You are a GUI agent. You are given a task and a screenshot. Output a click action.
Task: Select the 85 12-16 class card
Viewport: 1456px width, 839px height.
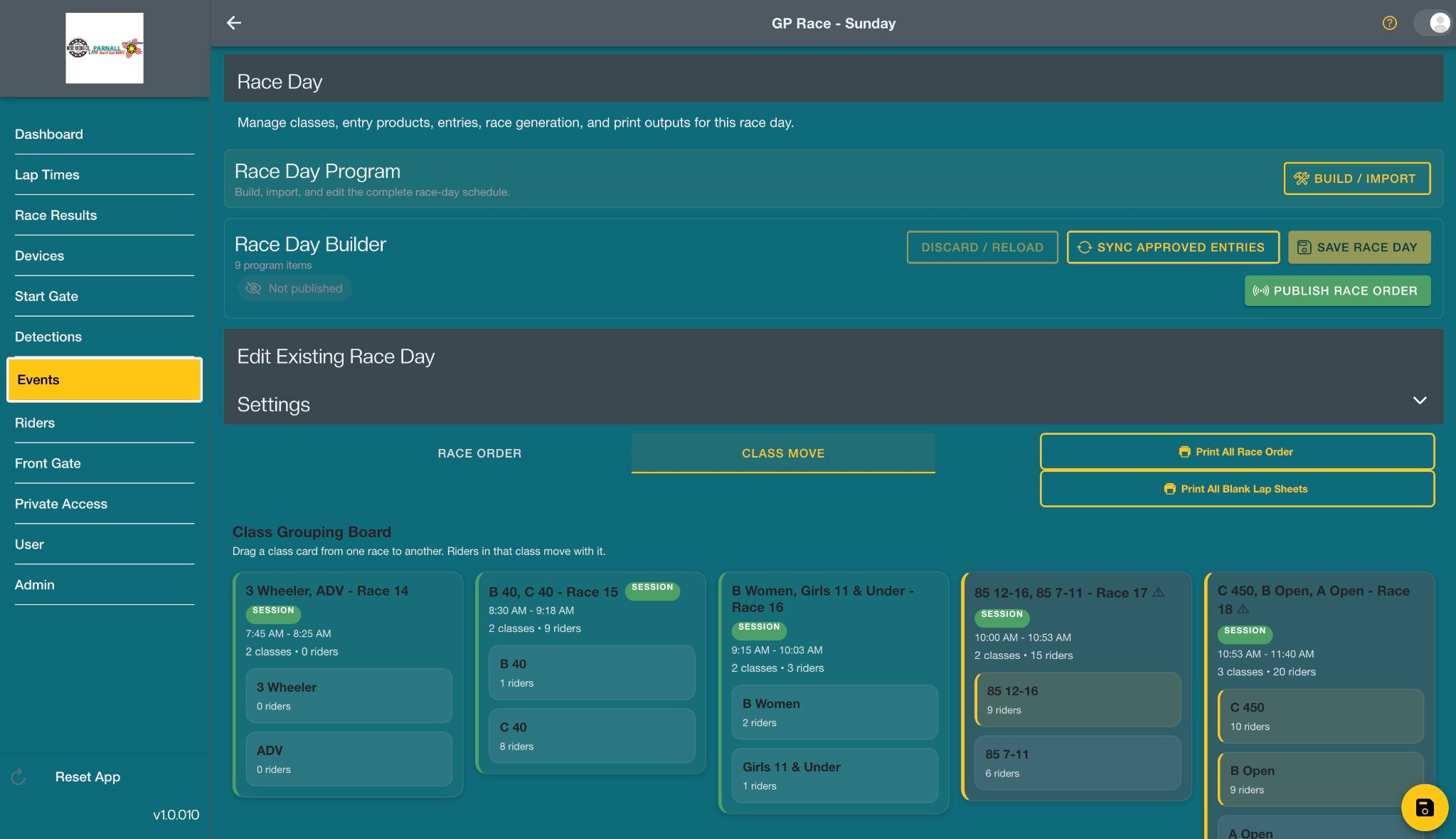pyautogui.click(x=1078, y=700)
